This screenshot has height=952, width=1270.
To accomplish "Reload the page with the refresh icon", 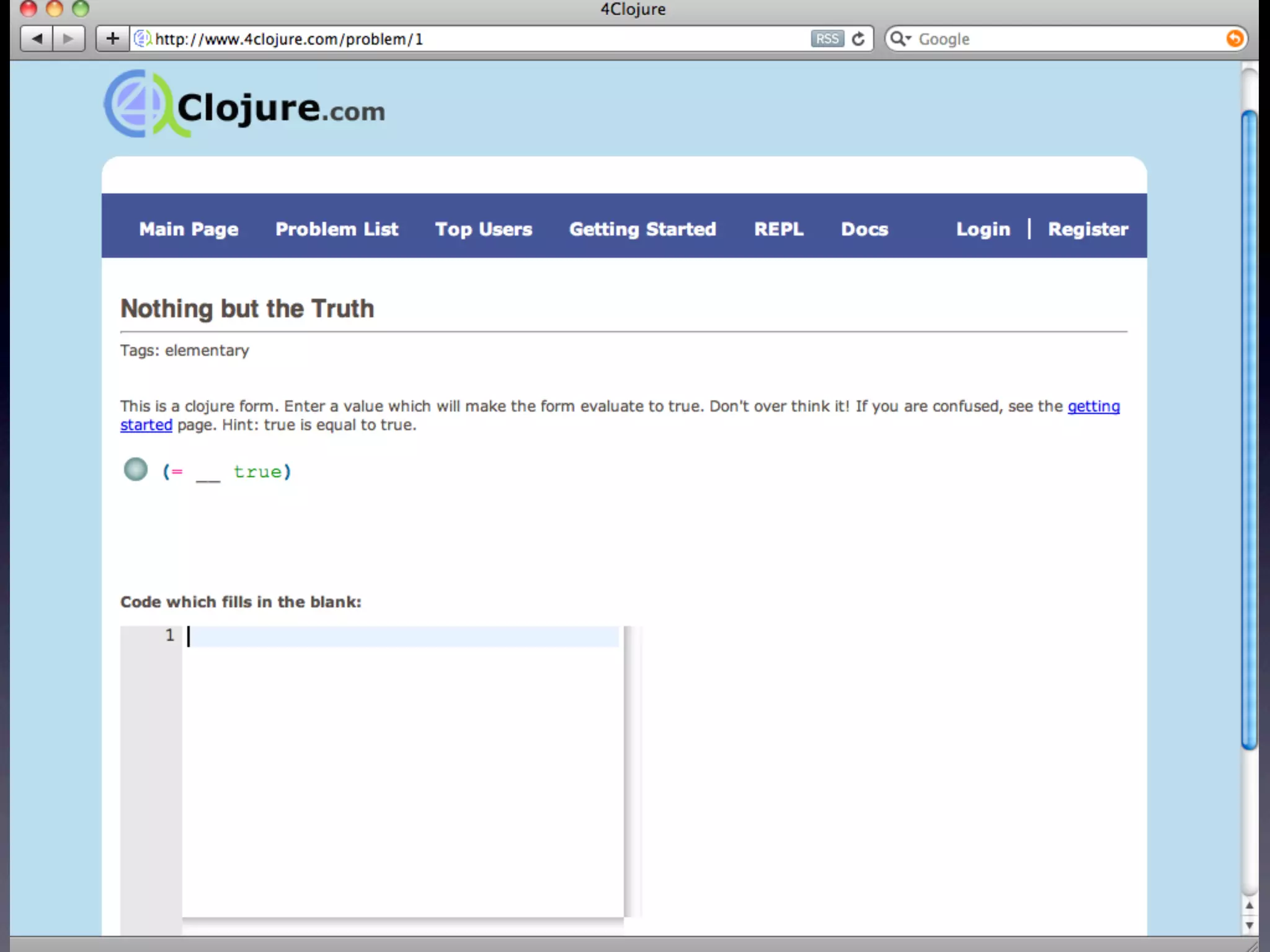I will pos(858,39).
